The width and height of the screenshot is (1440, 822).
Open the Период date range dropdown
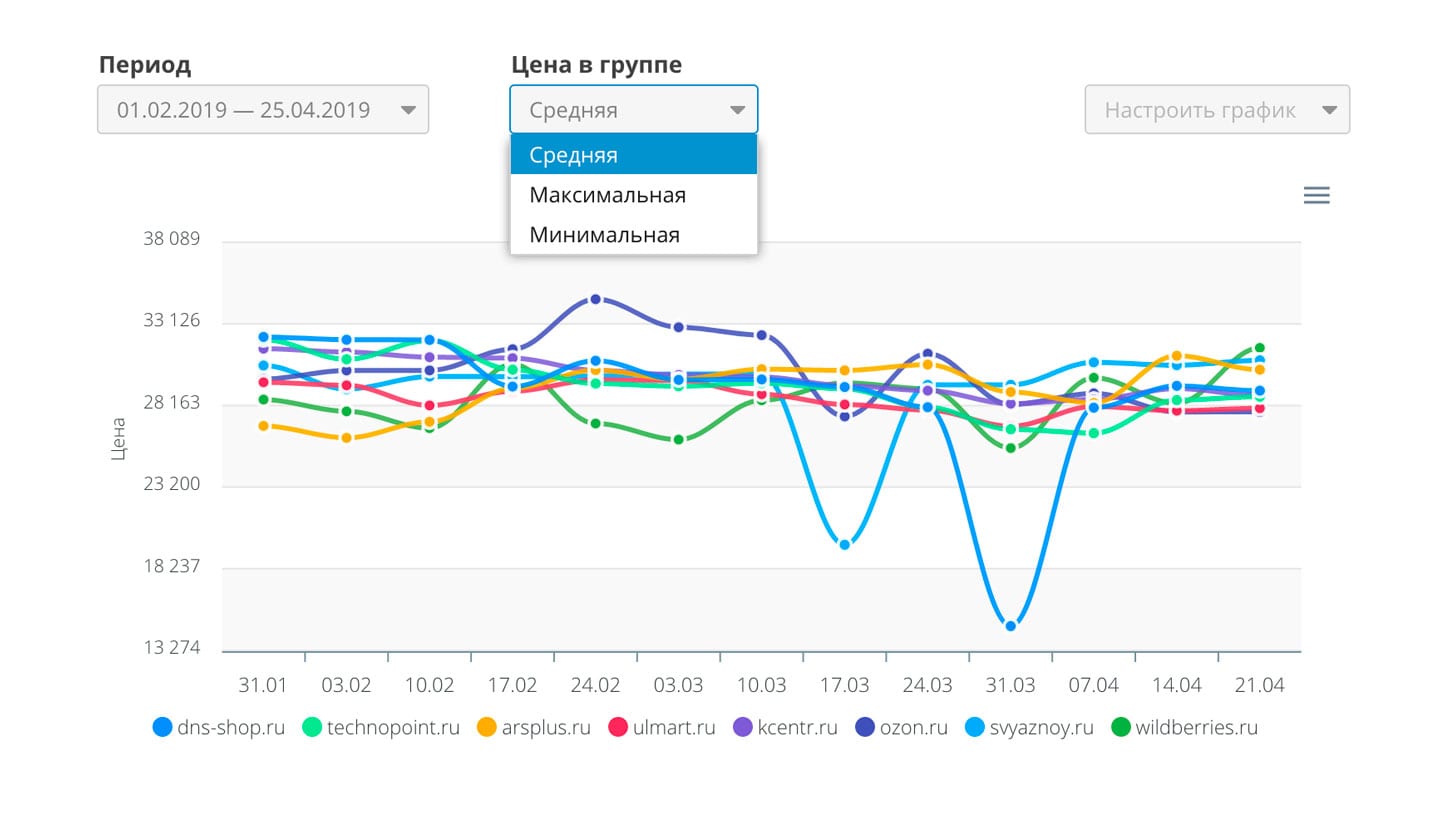pyautogui.click(x=263, y=110)
